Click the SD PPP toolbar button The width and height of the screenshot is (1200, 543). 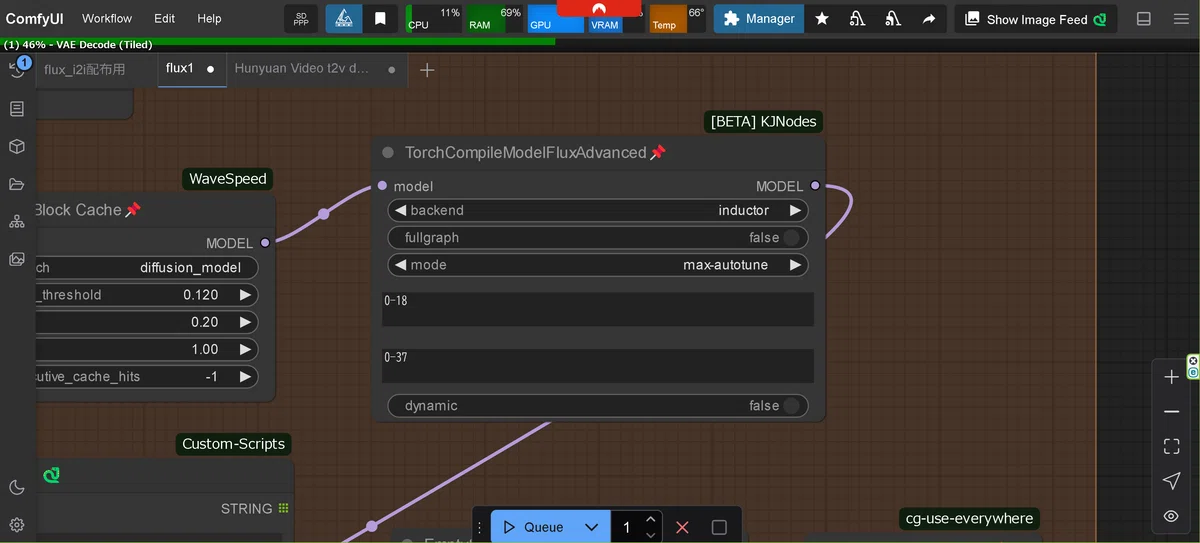click(301, 19)
